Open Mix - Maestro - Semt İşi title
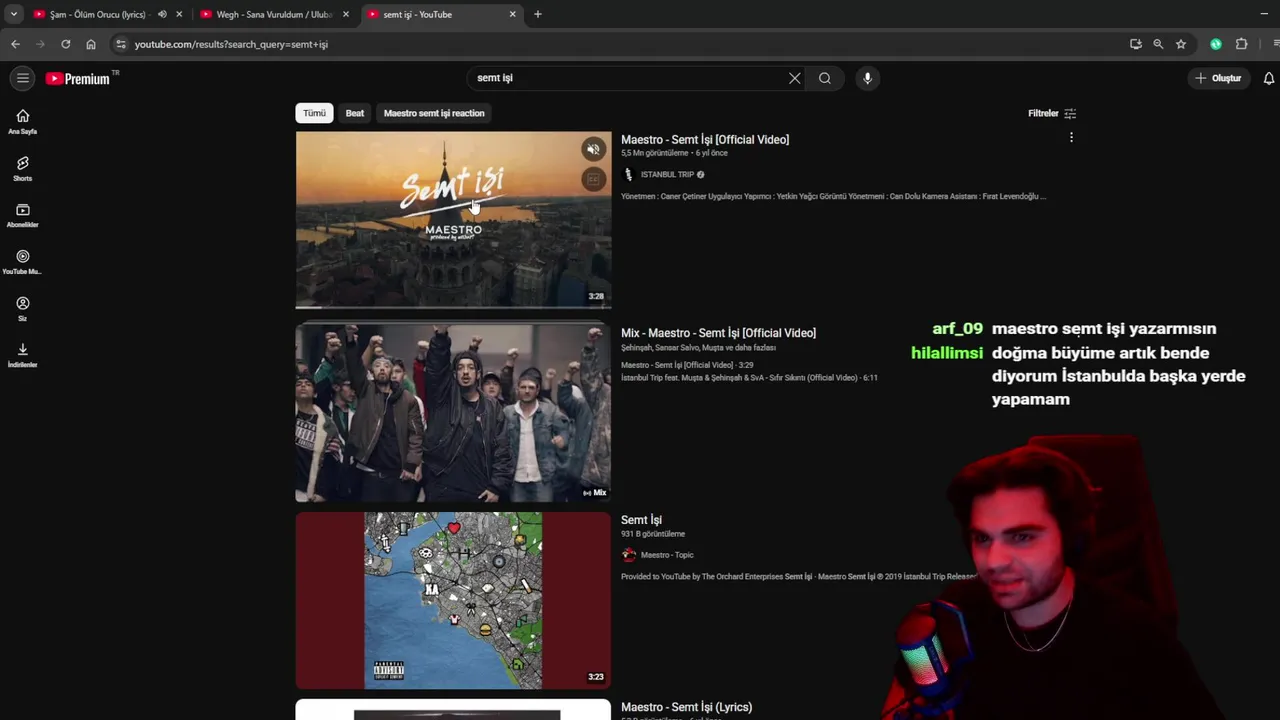 click(x=718, y=332)
